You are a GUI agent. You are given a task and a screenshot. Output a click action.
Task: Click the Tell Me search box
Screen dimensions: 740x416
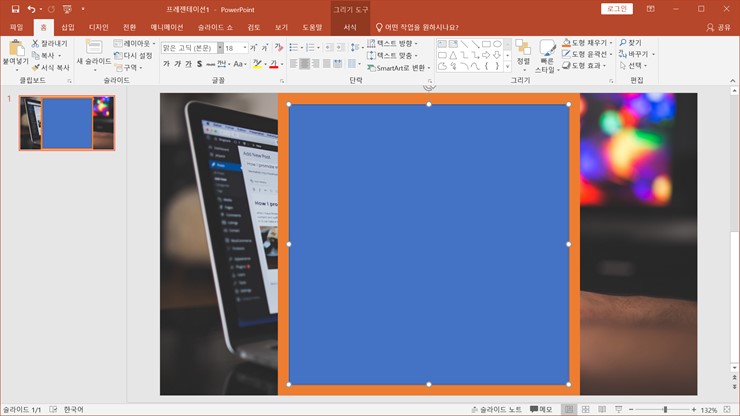417,27
